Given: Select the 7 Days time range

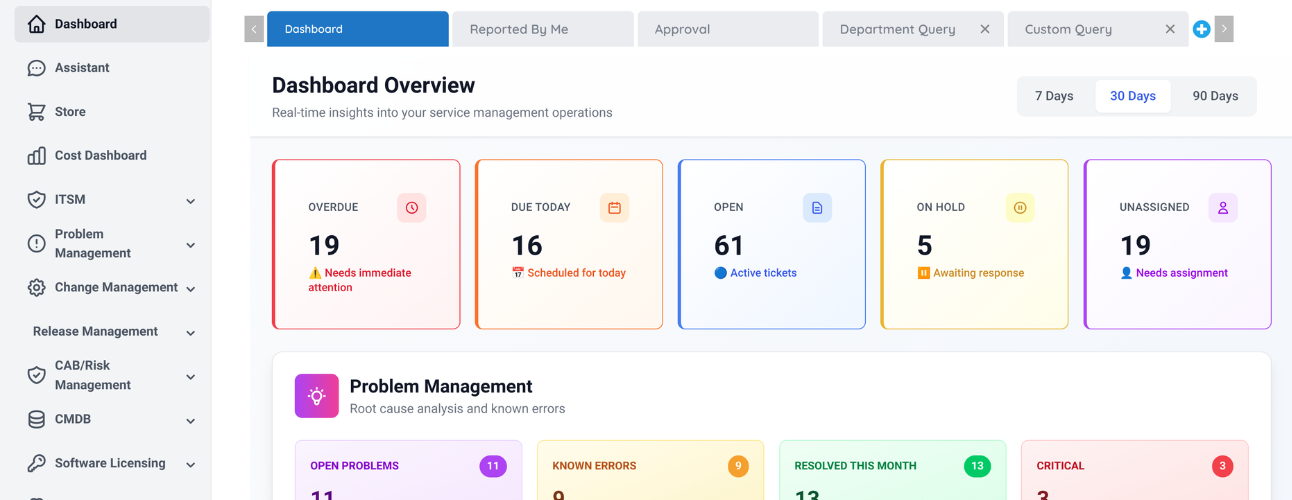Looking at the screenshot, I should point(1054,96).
